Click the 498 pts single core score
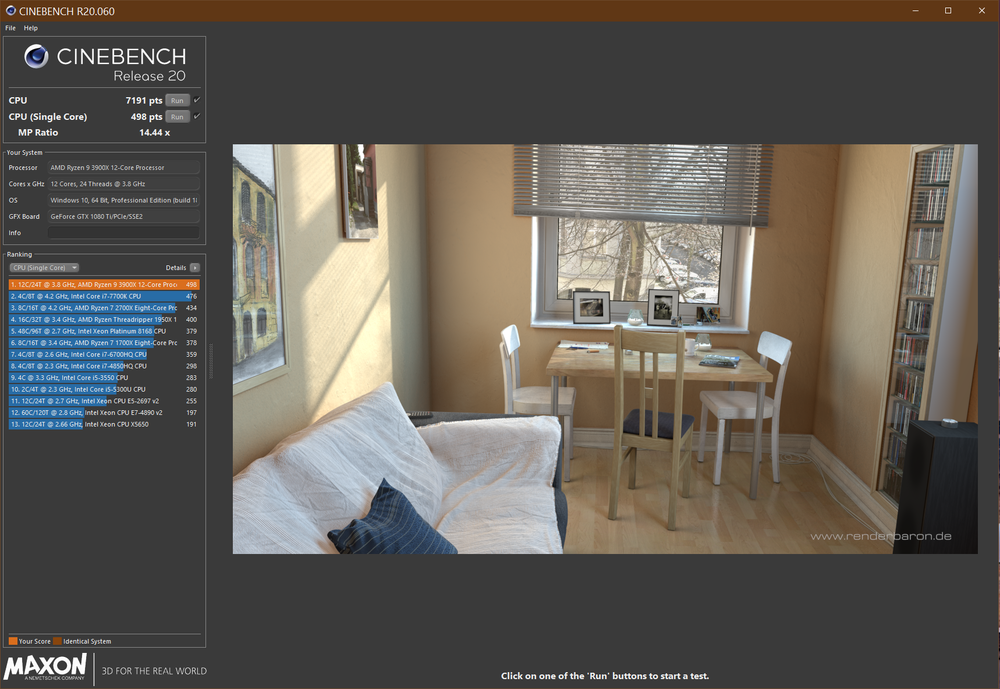 point(146,117)
